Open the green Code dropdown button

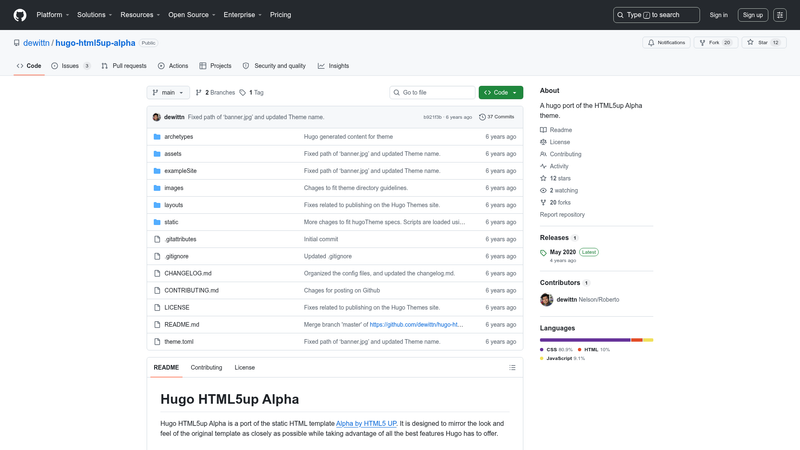pos(501,92)
